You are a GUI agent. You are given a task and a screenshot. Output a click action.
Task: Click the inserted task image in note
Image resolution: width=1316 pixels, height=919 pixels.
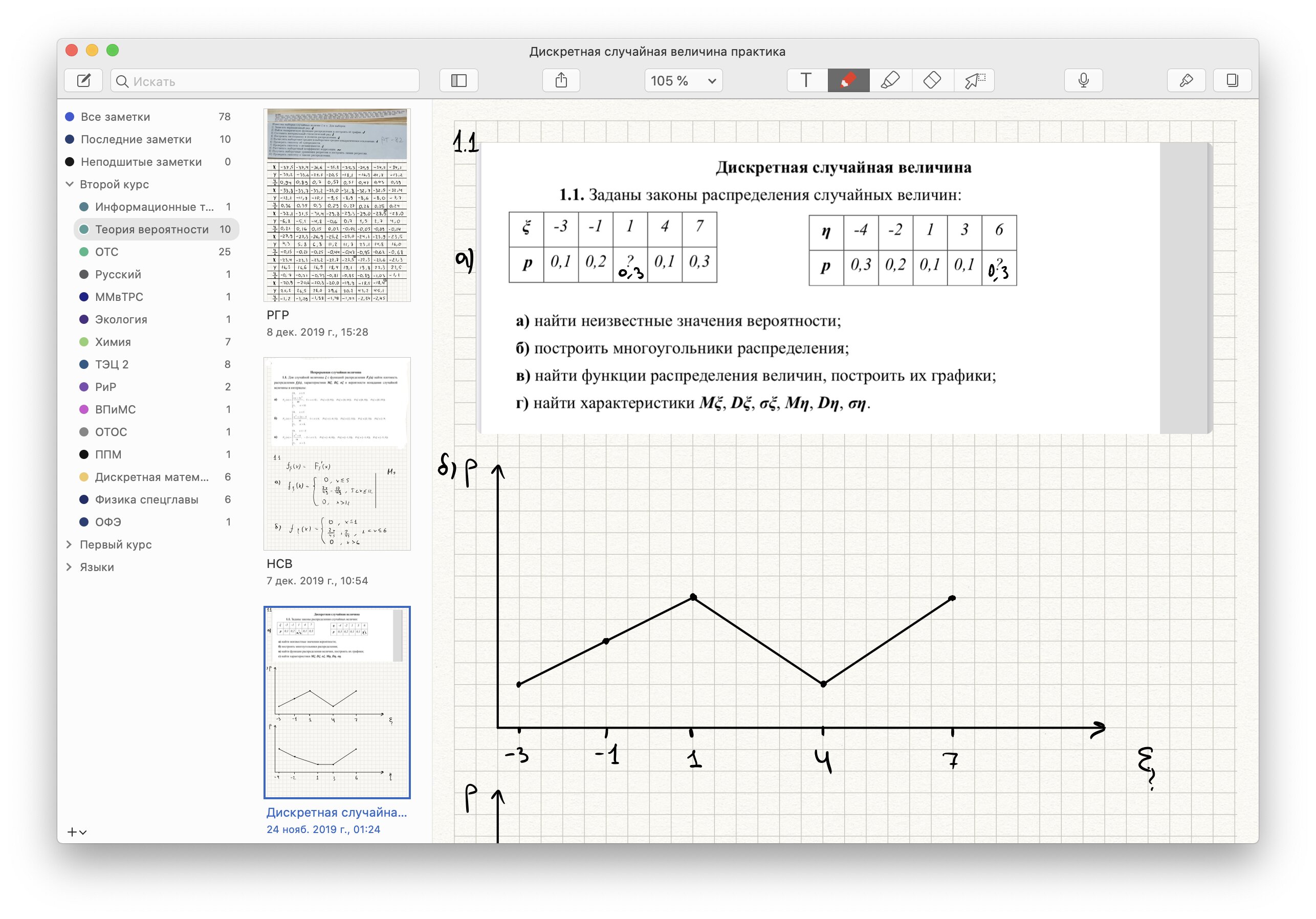[844, 288]
